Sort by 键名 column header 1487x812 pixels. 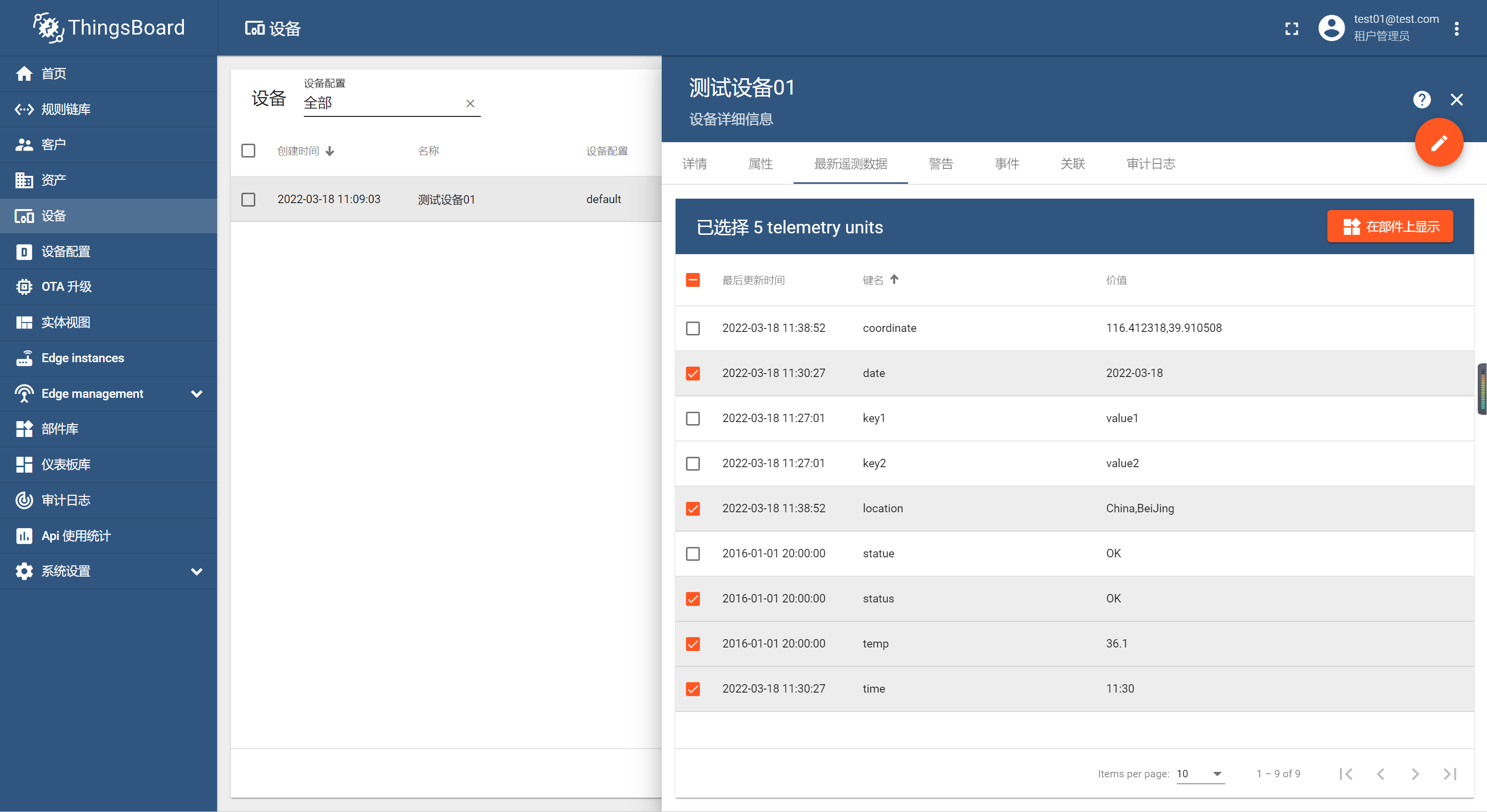coord(873,280)
